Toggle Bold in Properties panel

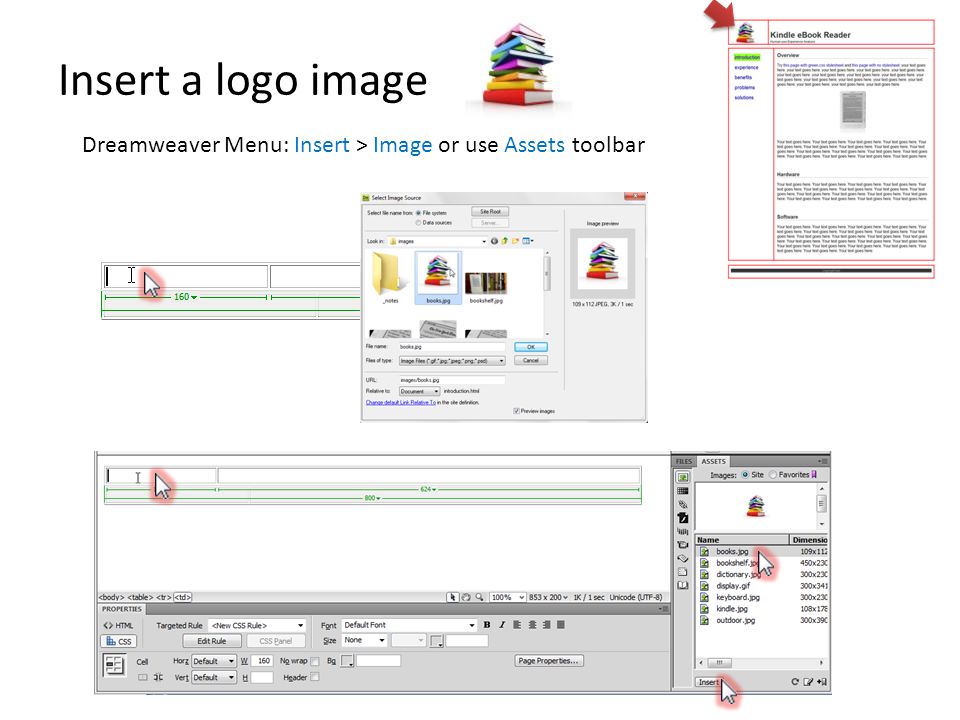coord(487,625)
